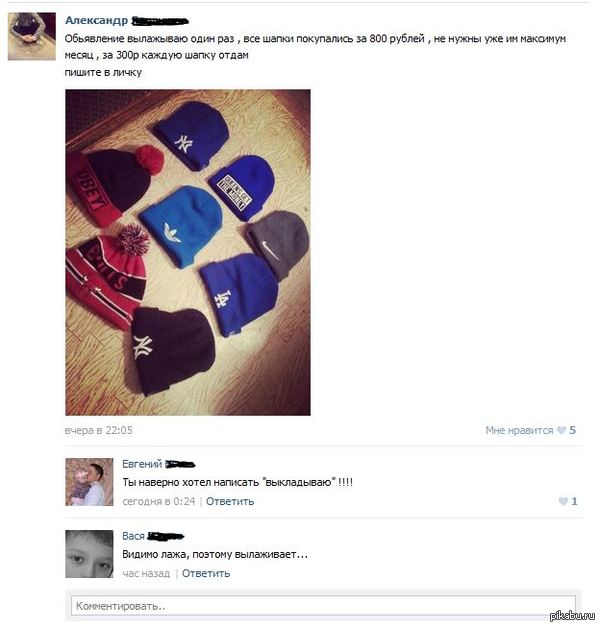Click the like count 5 on the post
Screen dimensions: 600x627
pos(572,430)
